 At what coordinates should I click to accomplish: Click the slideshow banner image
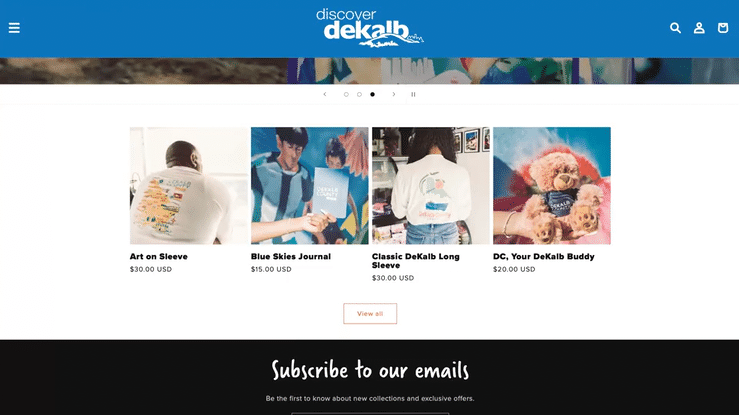370,71
